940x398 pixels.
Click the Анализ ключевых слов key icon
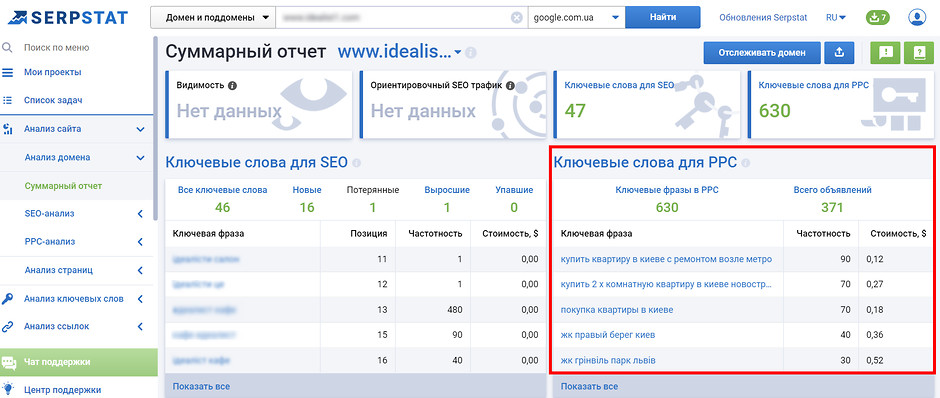8,298
